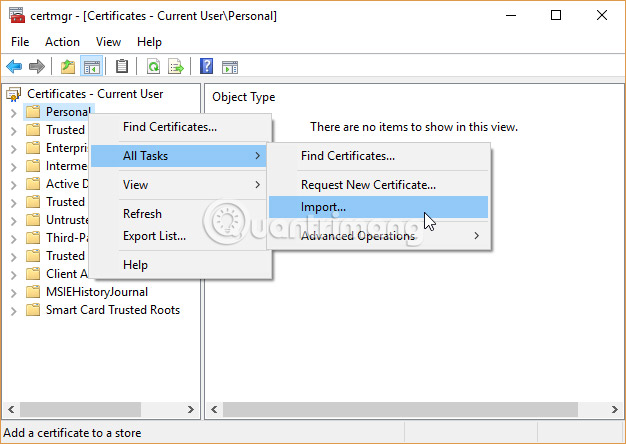Expand the Third-Party node chevron
Viewport: 626px width, 444px height.
(x=14, y=239)
